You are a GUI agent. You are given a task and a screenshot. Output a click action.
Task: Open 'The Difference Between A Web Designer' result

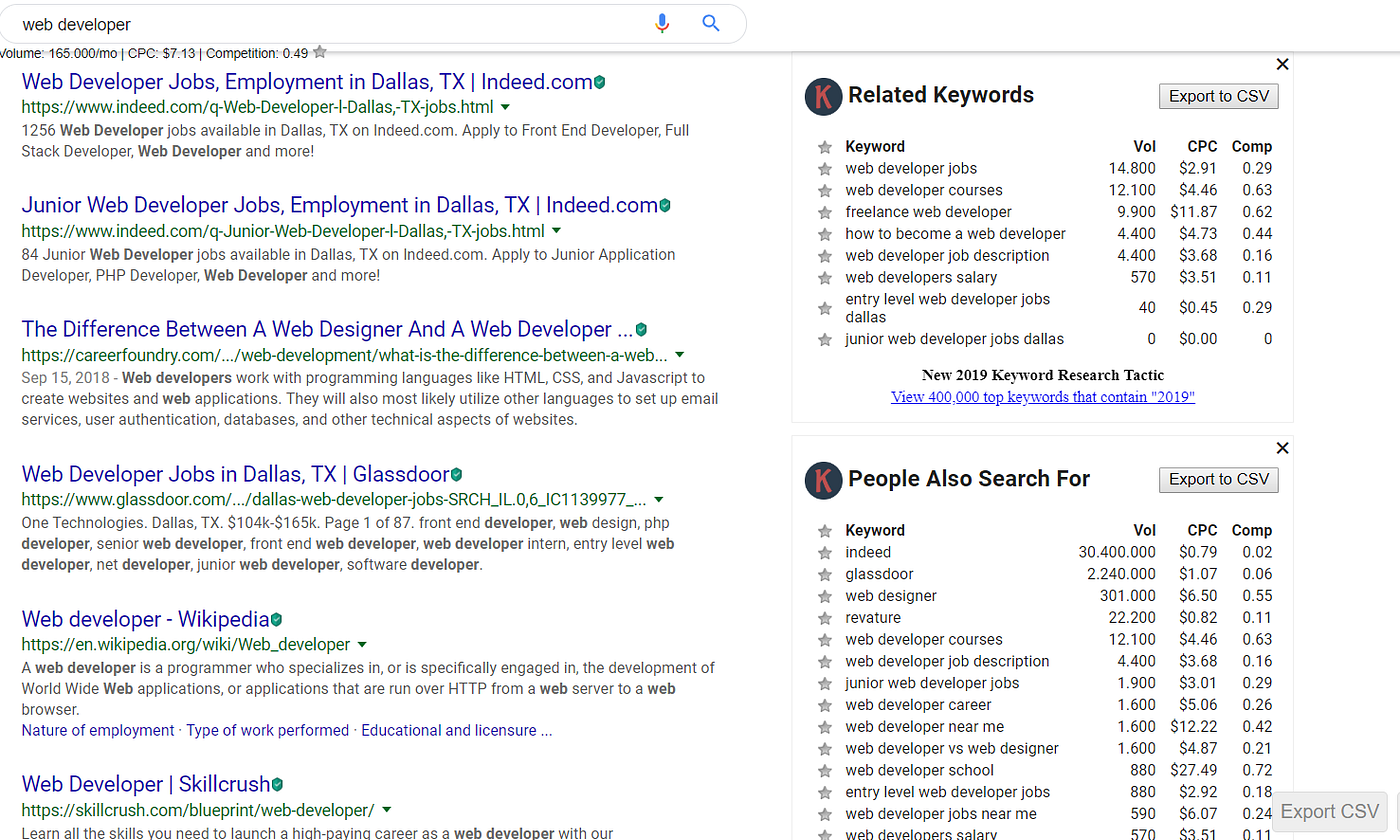(x=327, y=329)
